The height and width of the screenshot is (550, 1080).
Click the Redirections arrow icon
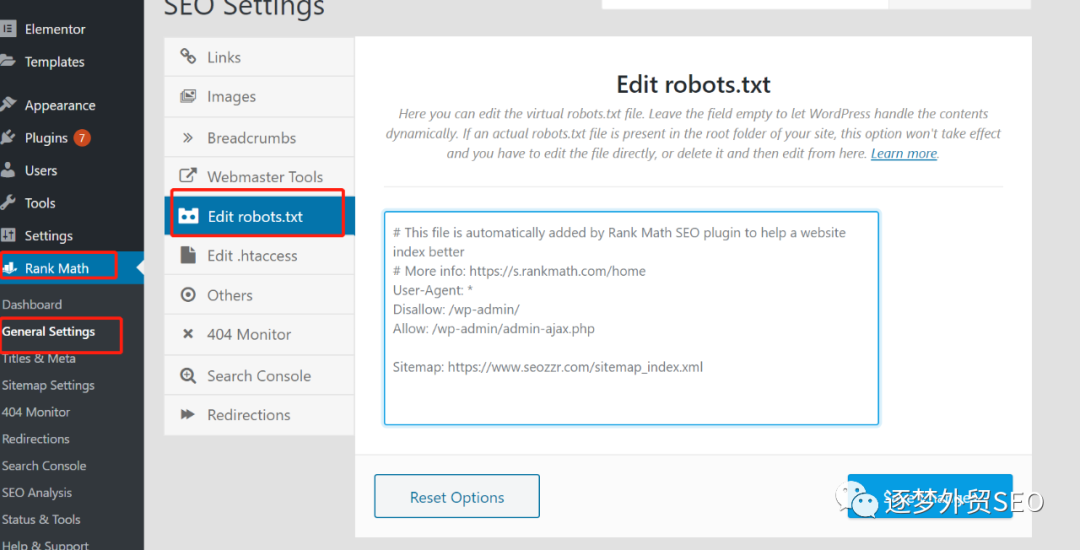point(187,414)
